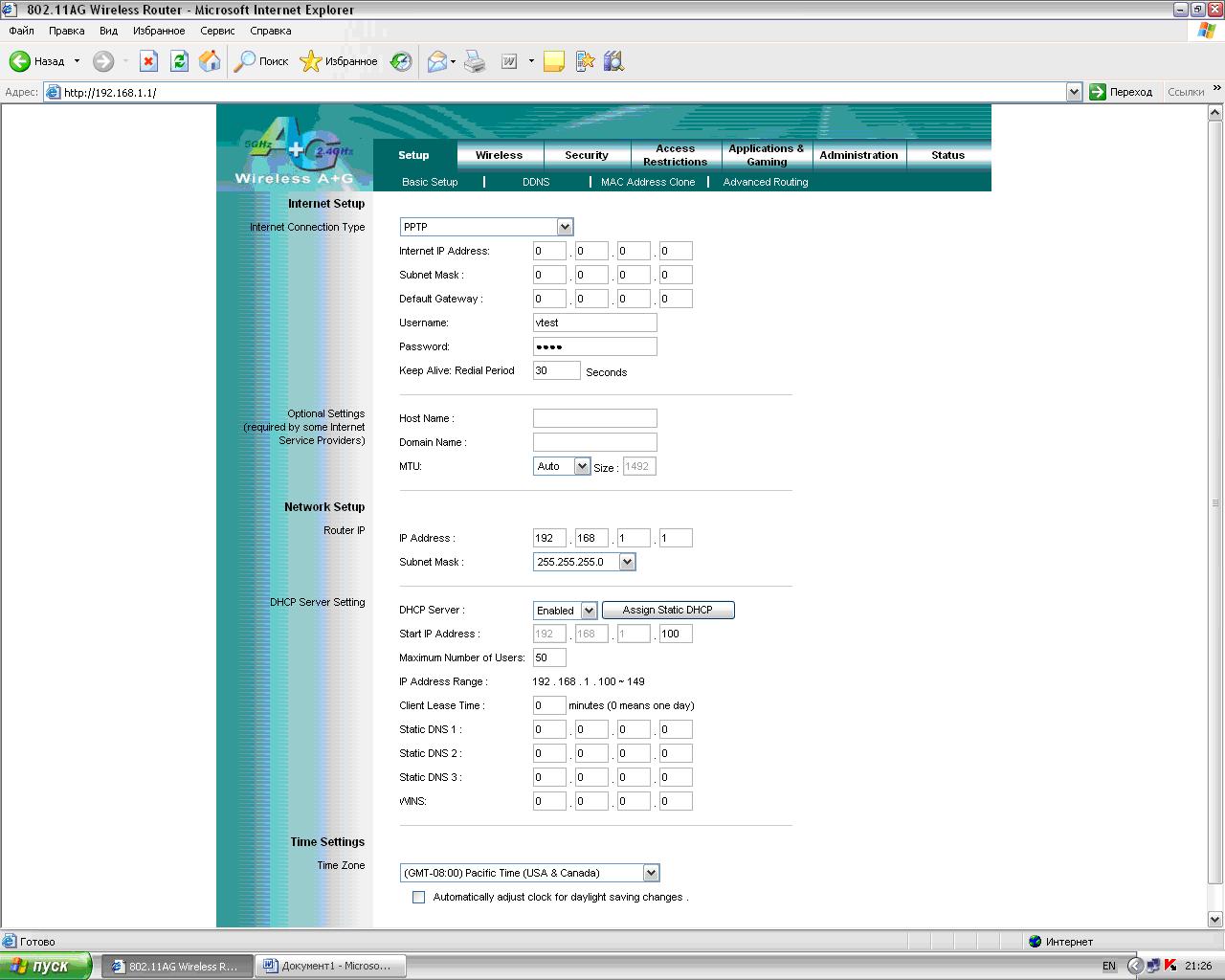1225x980 pixels.
Task: Open the Файл menu
Action: point(21,31)
